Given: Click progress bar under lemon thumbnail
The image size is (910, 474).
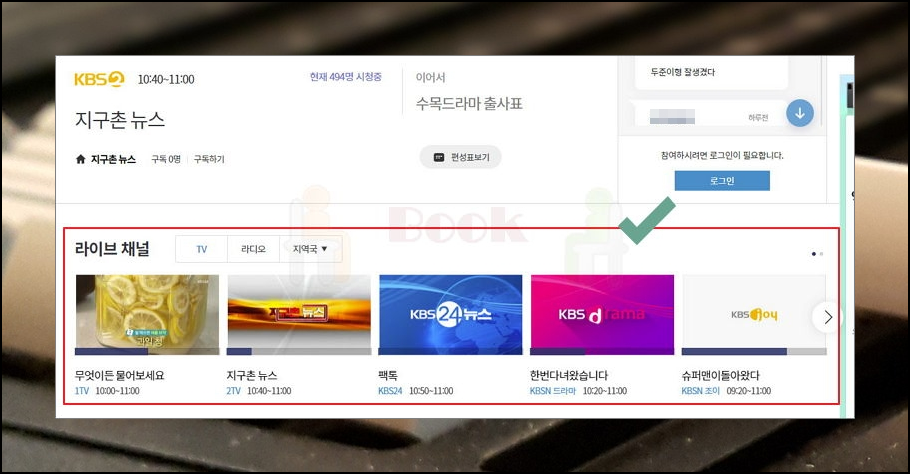Looking at the screenshot, I should pos(147,352).
